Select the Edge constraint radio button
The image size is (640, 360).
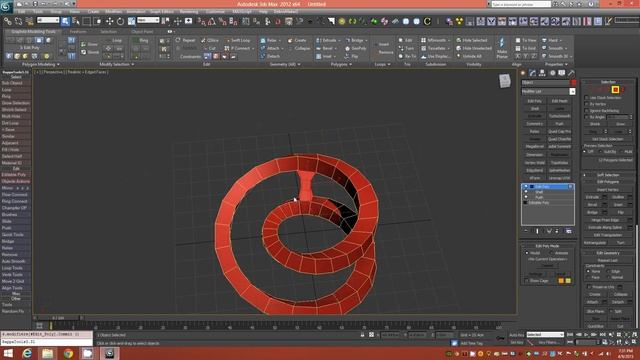point(608,271)
